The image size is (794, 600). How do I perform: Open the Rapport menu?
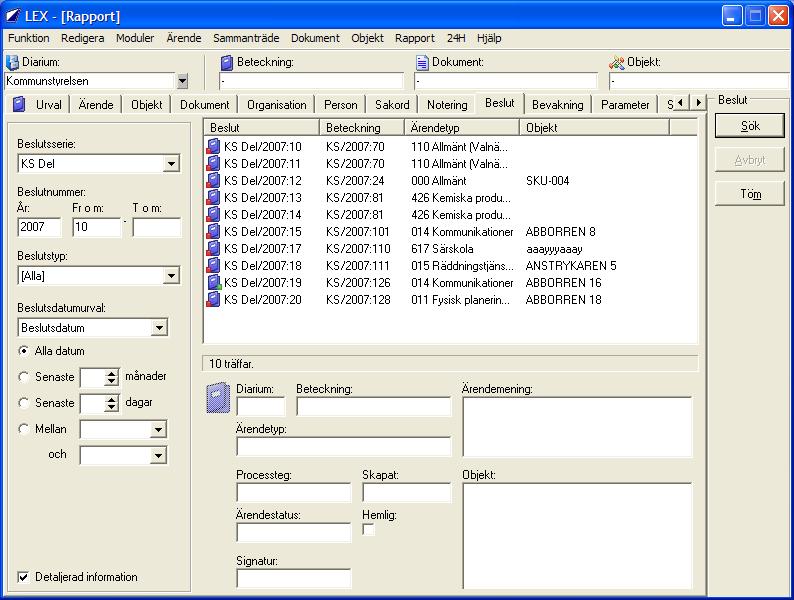415,38
